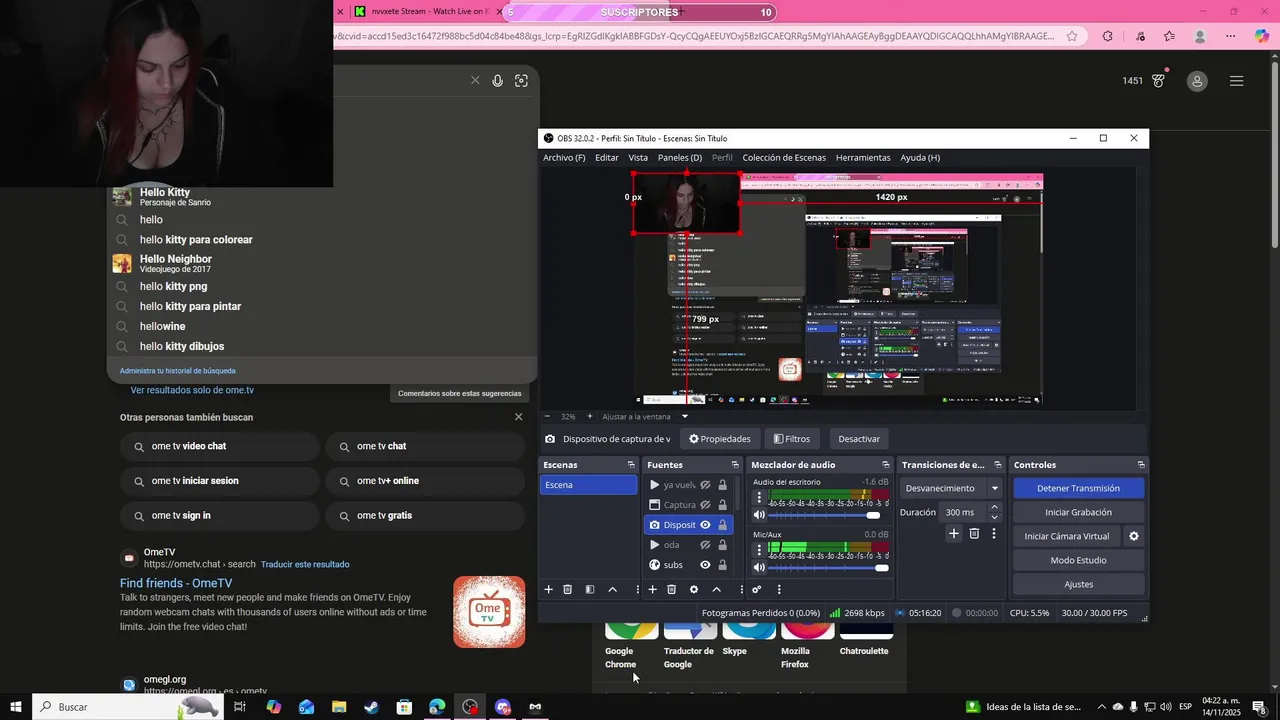Open audio mixer three-dot menu at bottom
The width and height of the screenshot is (1280, 720).
pyautogui.click(x=779, y=589)
